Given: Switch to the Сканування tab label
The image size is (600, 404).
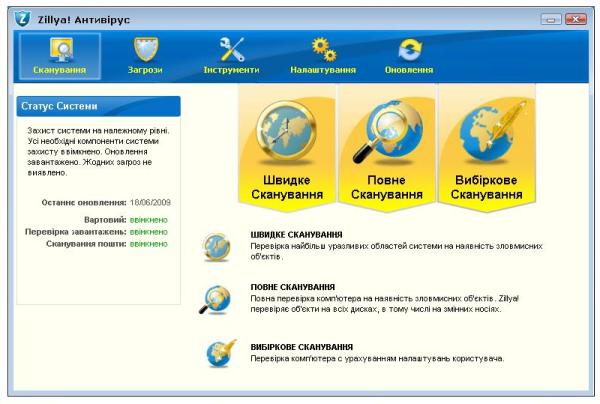Looking at the screenshot, I should click(x=60, y=70).
